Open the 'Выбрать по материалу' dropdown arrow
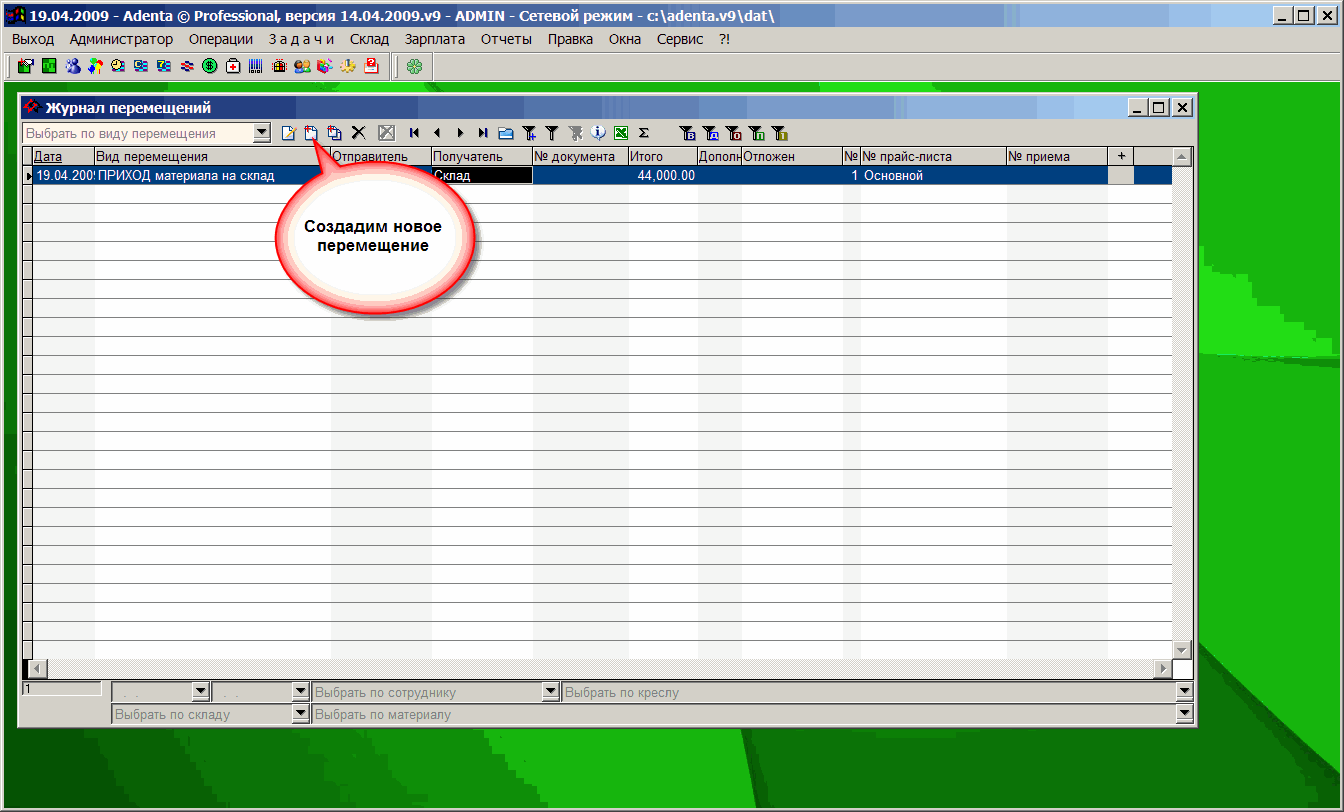Image resolution: width=1344 pixels, height=812 pixels. click(x=1185, y=714)
